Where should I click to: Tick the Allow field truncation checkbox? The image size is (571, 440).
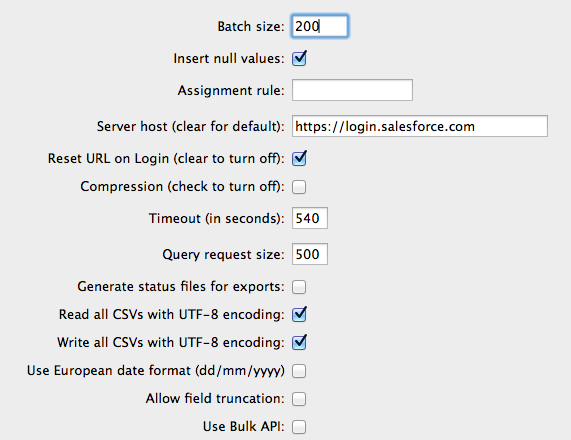[x=299, y=399]
